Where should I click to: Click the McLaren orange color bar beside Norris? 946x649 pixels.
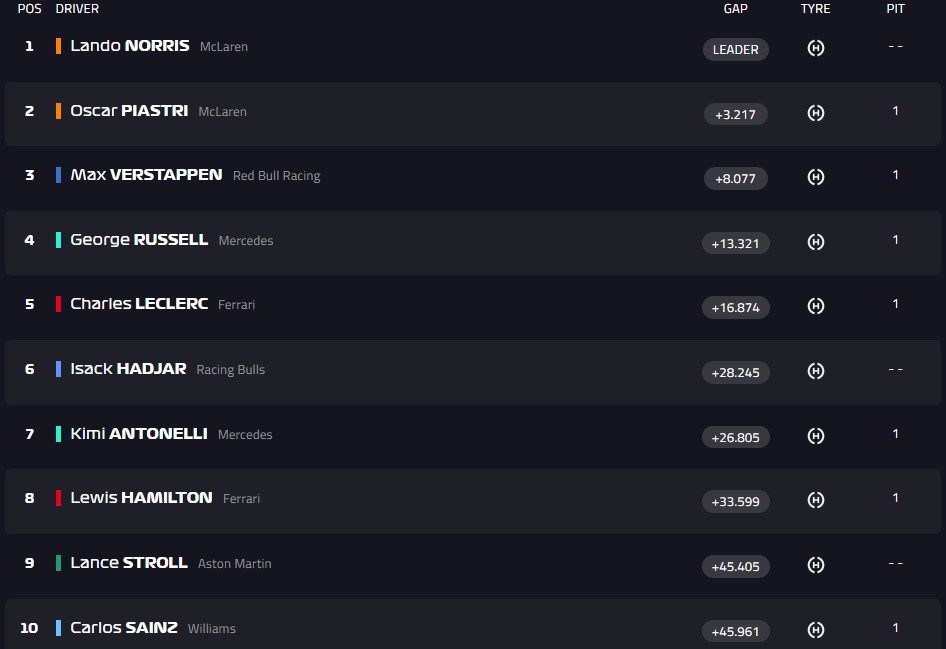pos(59,46)
